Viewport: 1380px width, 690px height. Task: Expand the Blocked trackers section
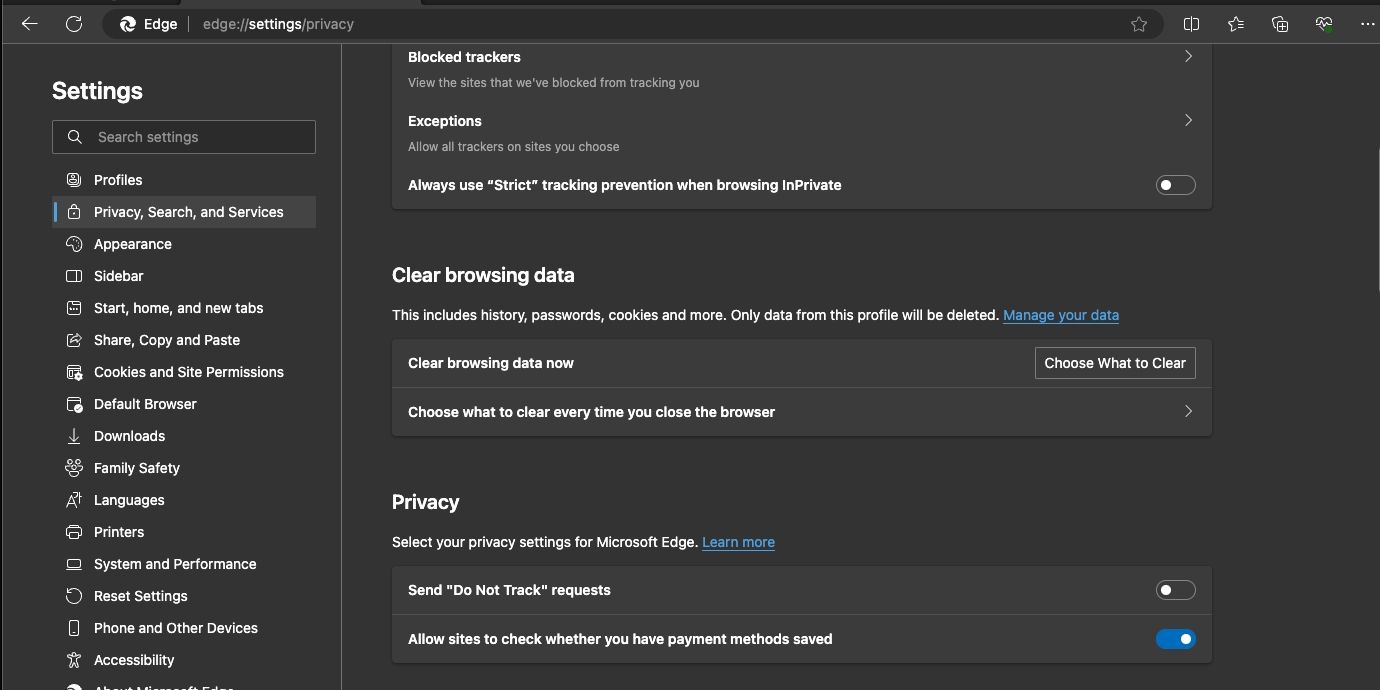1188,57
